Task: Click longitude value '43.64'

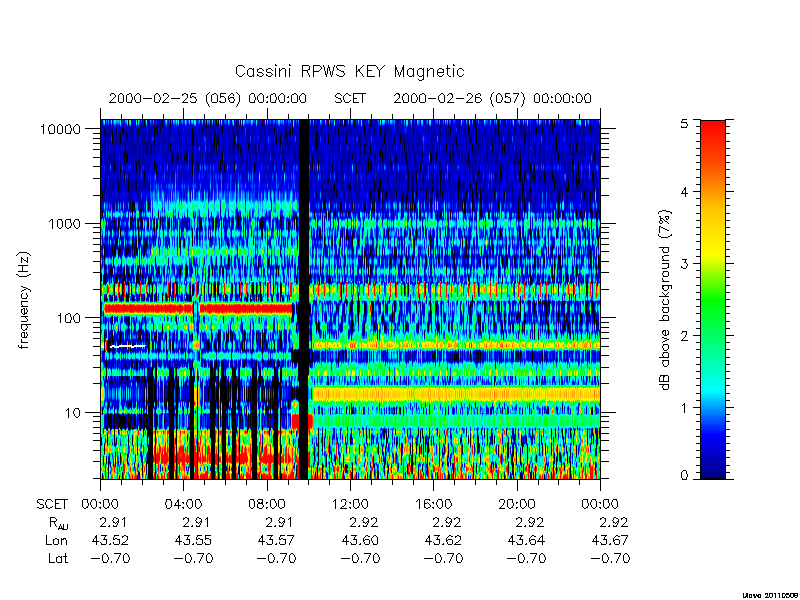Action: (x=527, y=540)
